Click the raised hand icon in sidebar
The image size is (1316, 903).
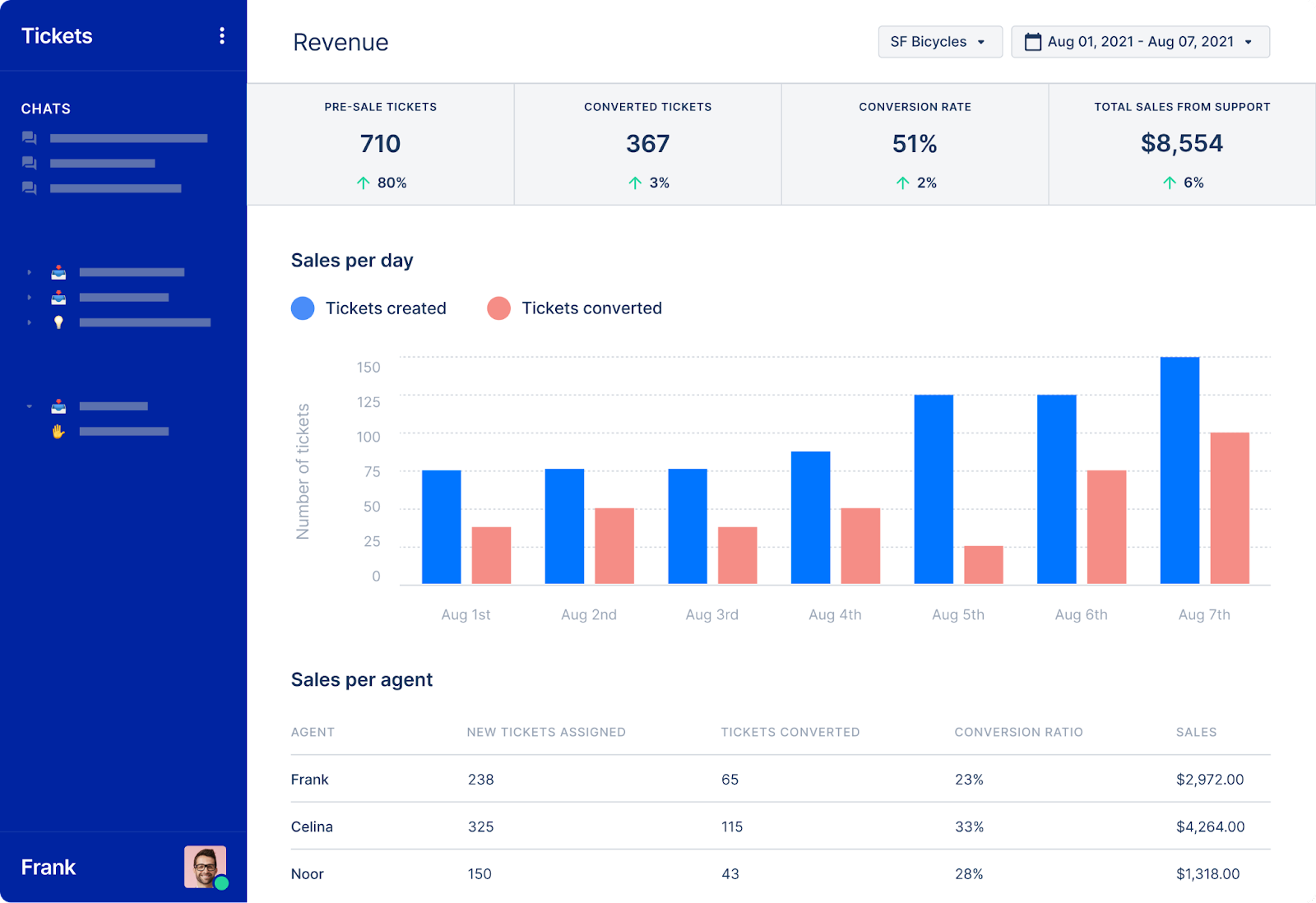(x=58, y=431)
